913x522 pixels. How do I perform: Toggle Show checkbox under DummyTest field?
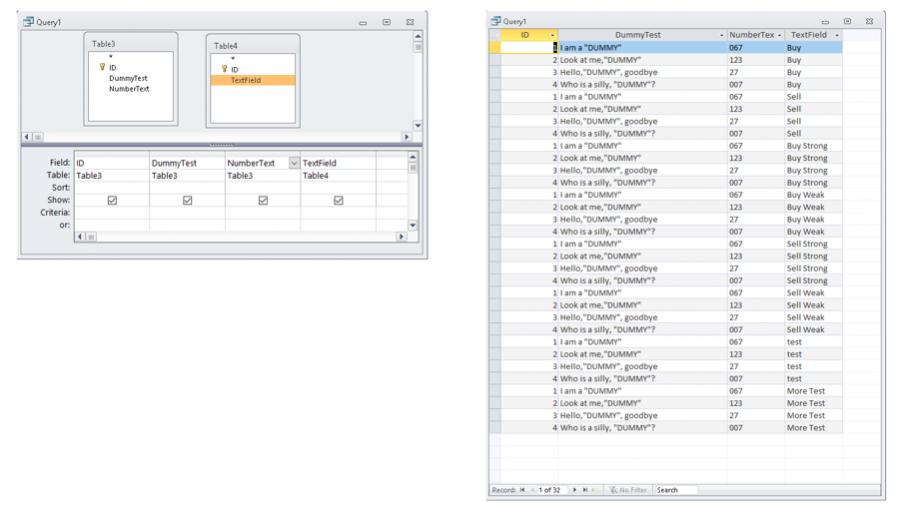point(187,200)
